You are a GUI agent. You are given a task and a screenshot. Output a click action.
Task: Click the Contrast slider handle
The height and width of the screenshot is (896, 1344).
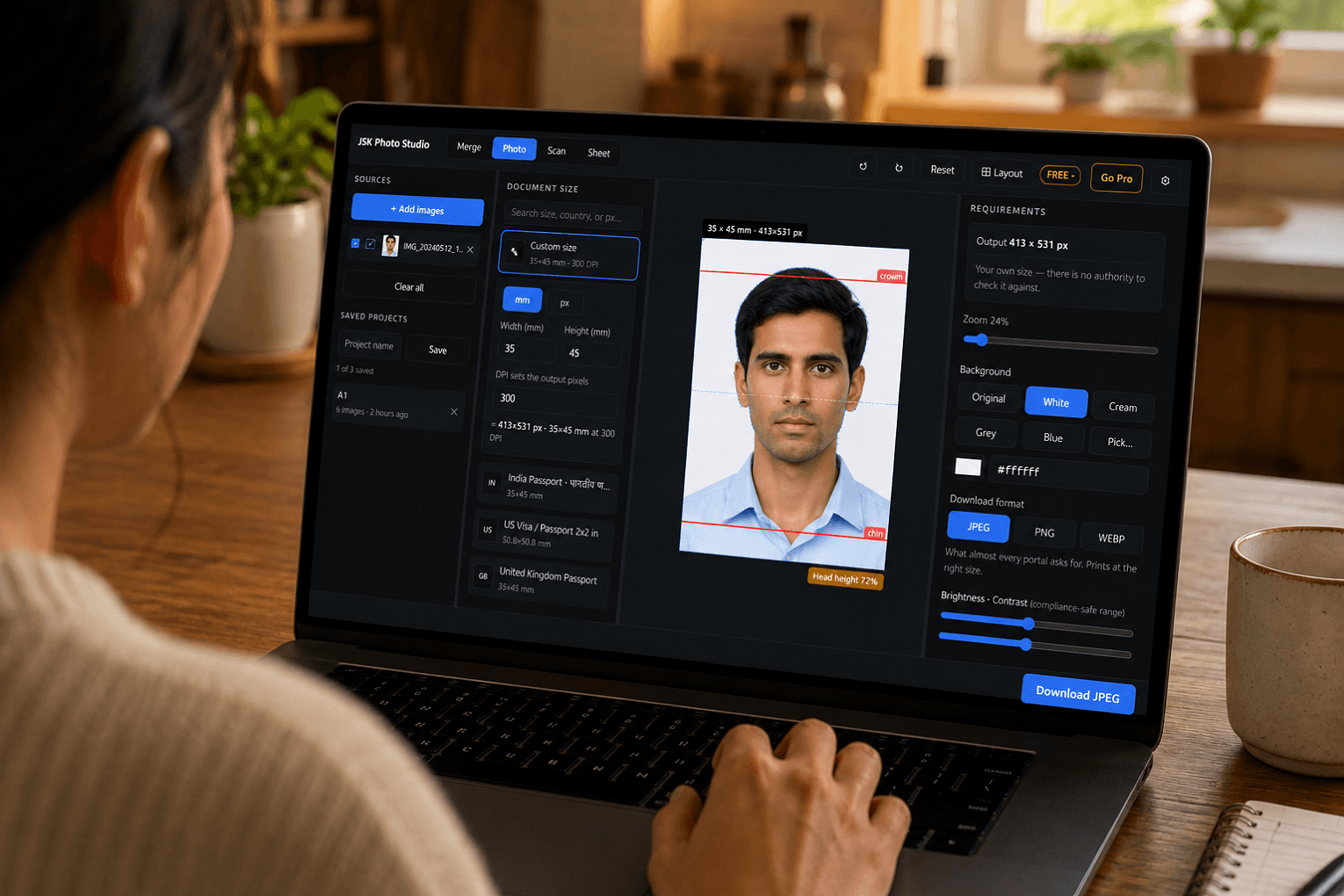coord(1025,644)
